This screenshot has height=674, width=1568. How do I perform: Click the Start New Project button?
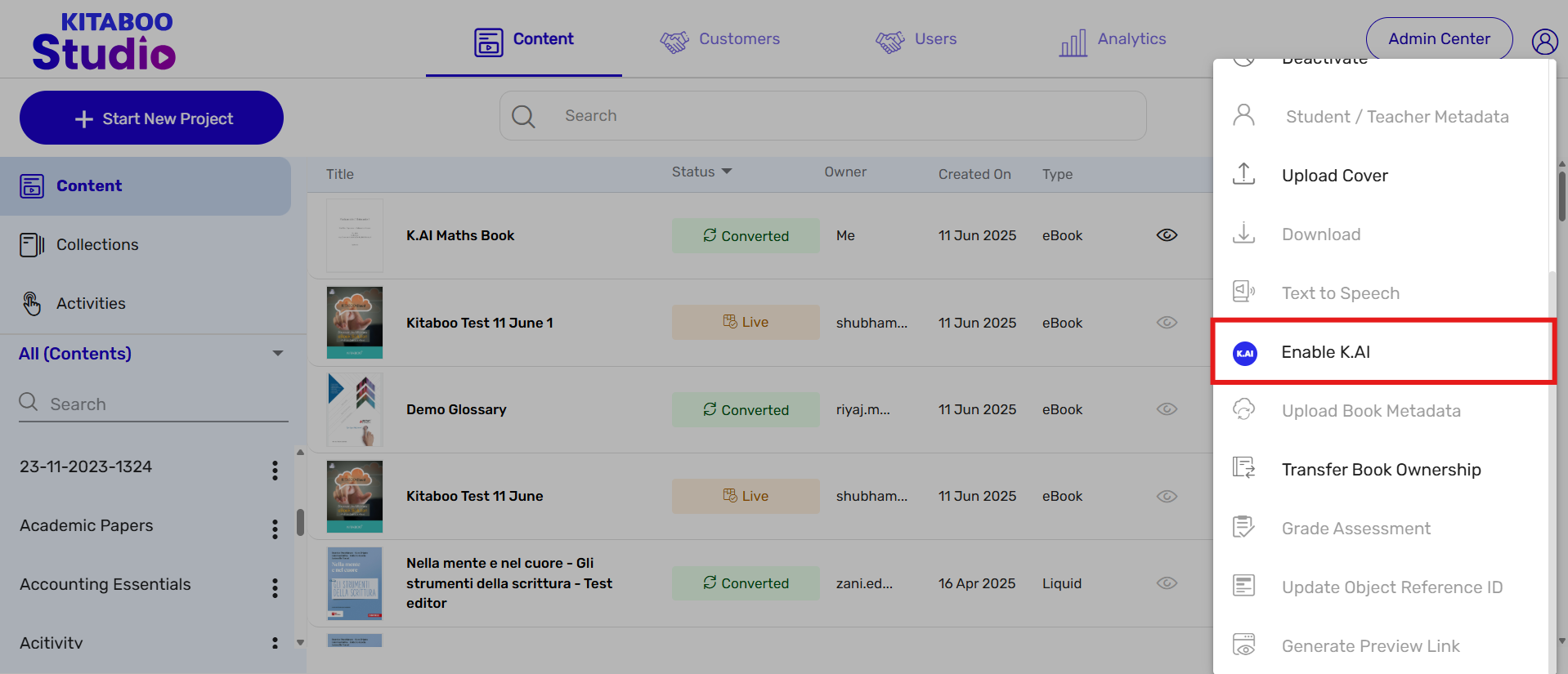point(151,118)
